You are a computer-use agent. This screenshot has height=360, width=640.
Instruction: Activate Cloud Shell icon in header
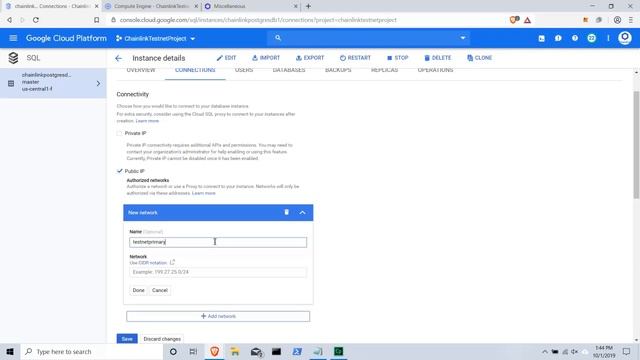[x=542, y=38]
